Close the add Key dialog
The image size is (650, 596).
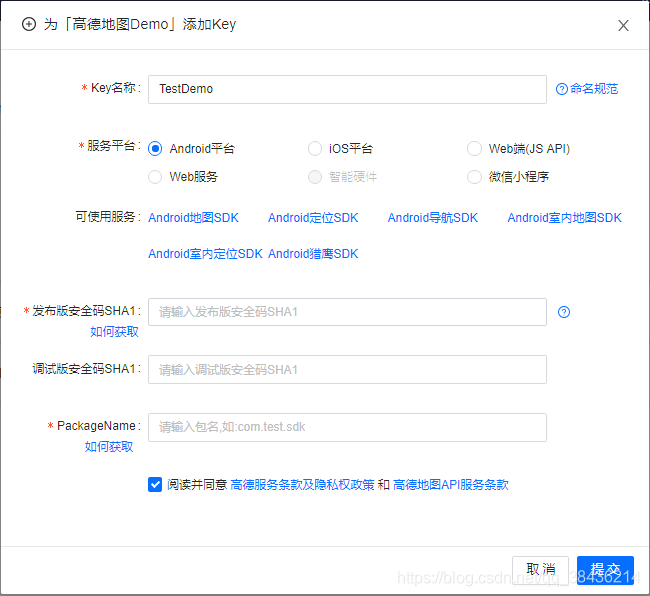(x=623, y=26)
